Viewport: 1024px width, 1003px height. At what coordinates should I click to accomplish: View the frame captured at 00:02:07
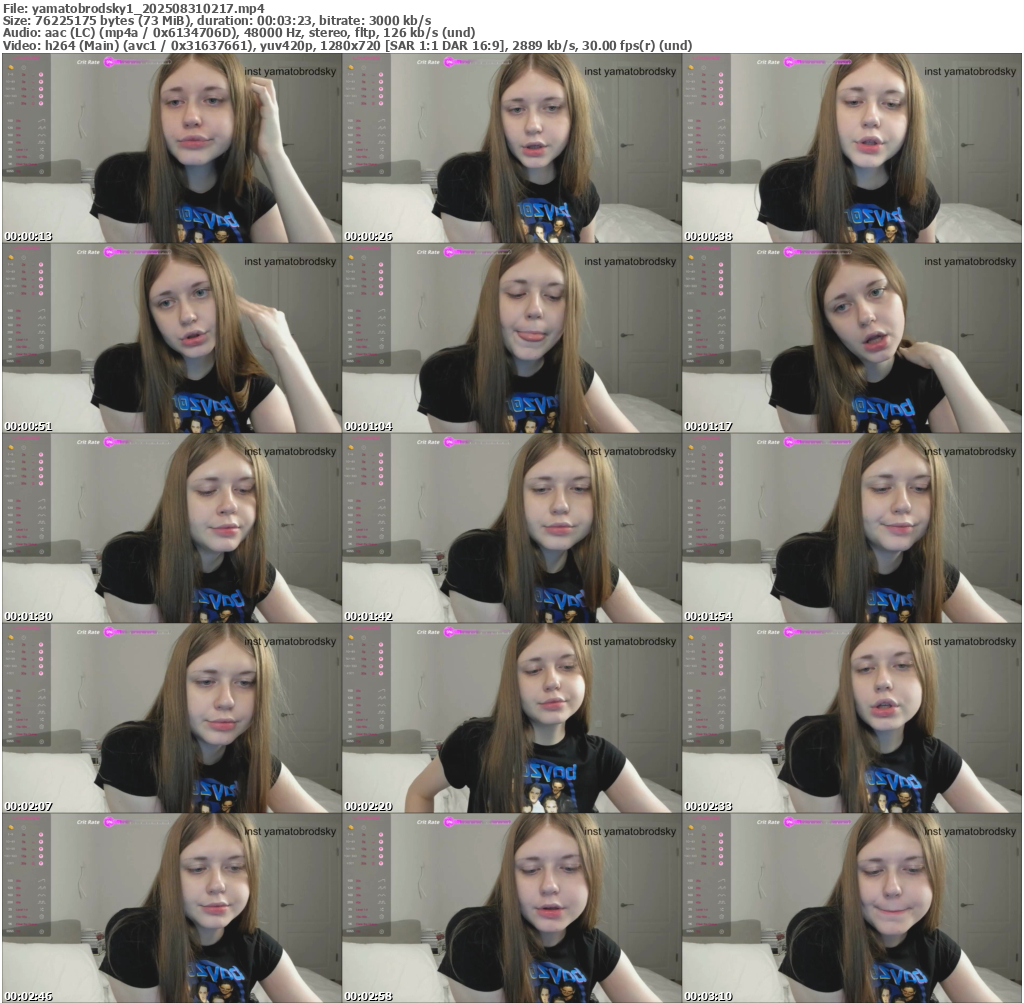pos(172,718)
